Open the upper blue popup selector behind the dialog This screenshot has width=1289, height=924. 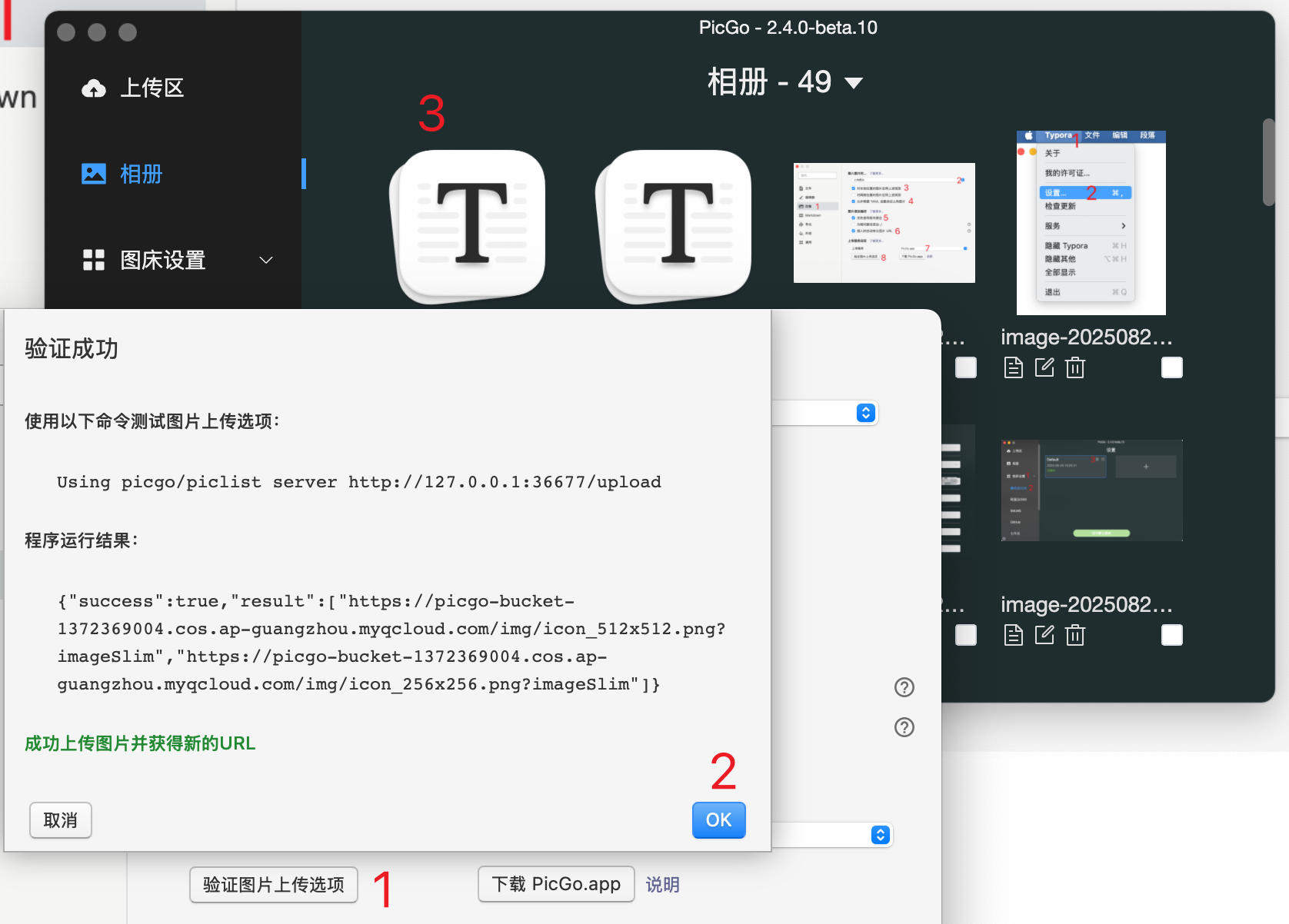coord(866,414)
